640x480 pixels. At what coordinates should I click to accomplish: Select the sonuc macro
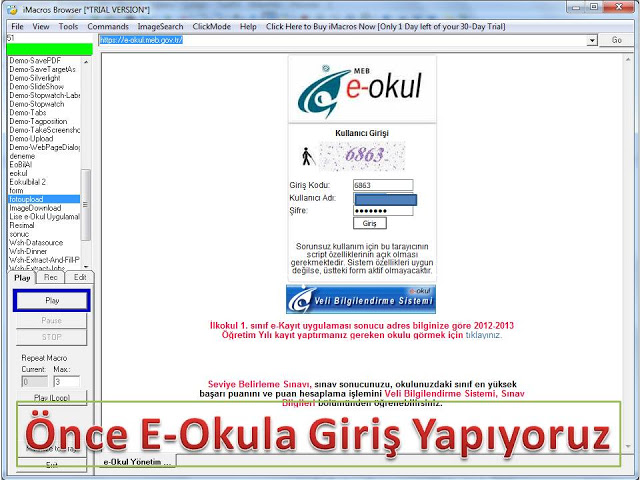click(19, 234)
